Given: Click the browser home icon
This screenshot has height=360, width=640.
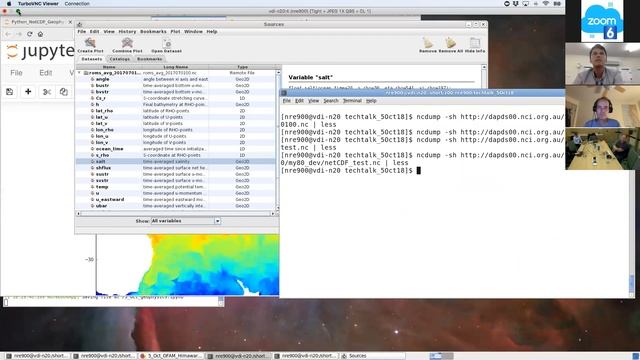Looking at the screenshot, I should 40,34.
